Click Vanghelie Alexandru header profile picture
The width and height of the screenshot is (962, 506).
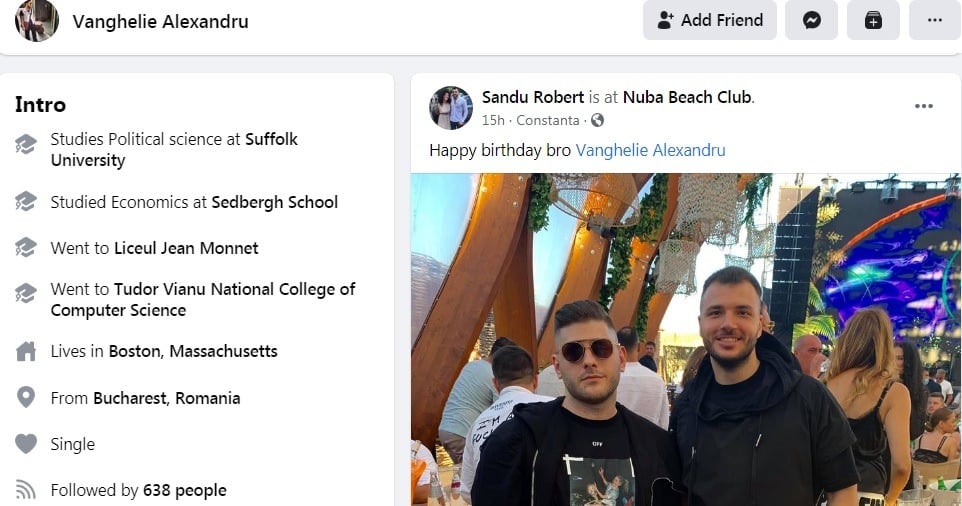pyautogui.click(x=37, y=21)
